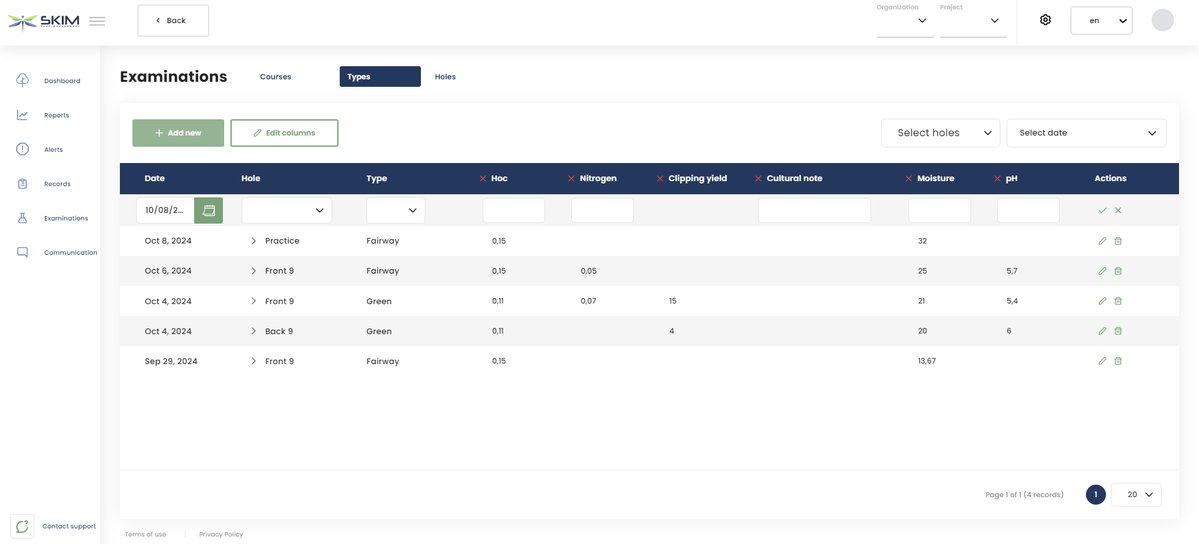Screen dimensions: 1199x544
Task: Open the Privacy Policy link
Action: 221,534
